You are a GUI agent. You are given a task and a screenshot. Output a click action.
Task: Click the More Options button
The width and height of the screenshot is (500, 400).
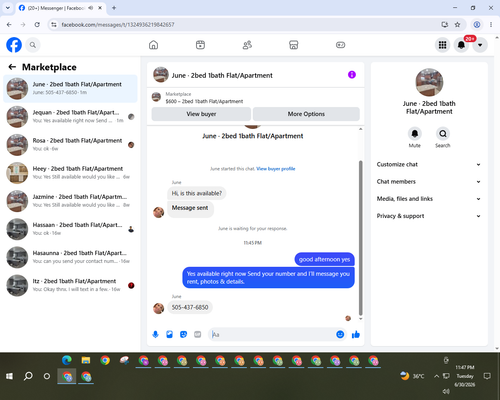(306, 114)
